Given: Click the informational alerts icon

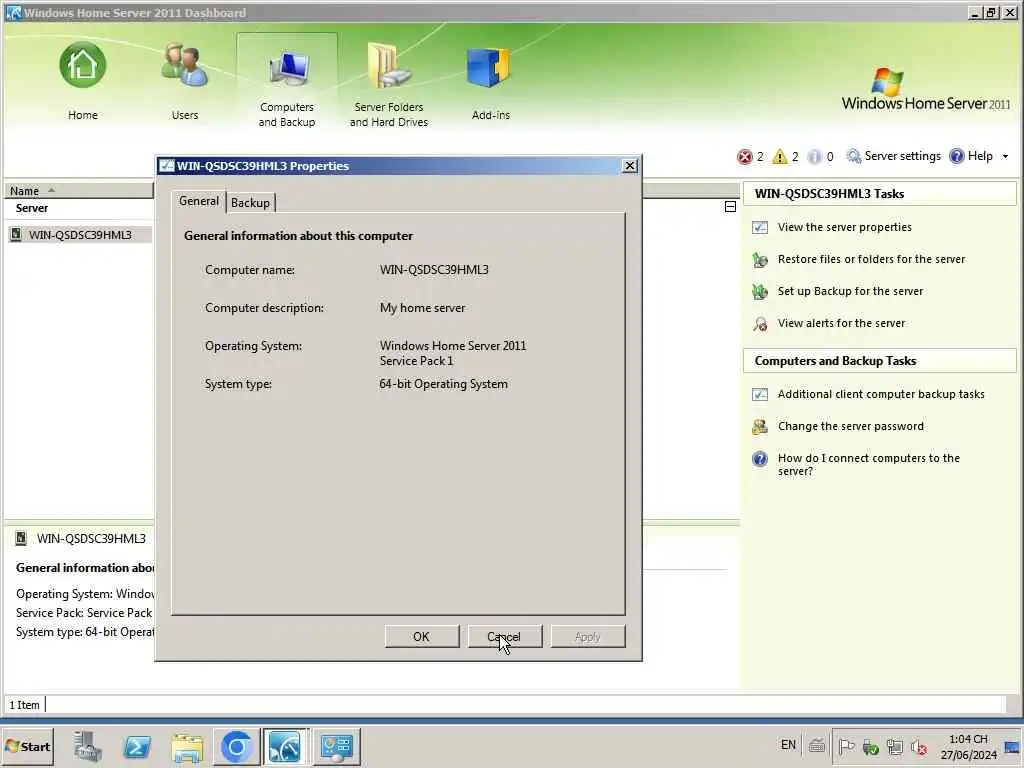Looking at the screenshot, I should coord(814,157).
